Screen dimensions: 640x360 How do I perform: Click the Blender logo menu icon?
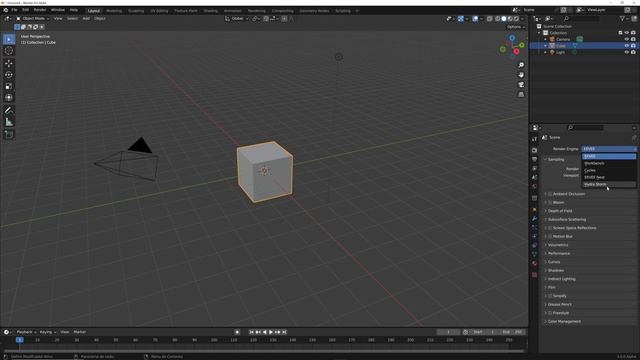pyautogui.click(x=5, y=10)
